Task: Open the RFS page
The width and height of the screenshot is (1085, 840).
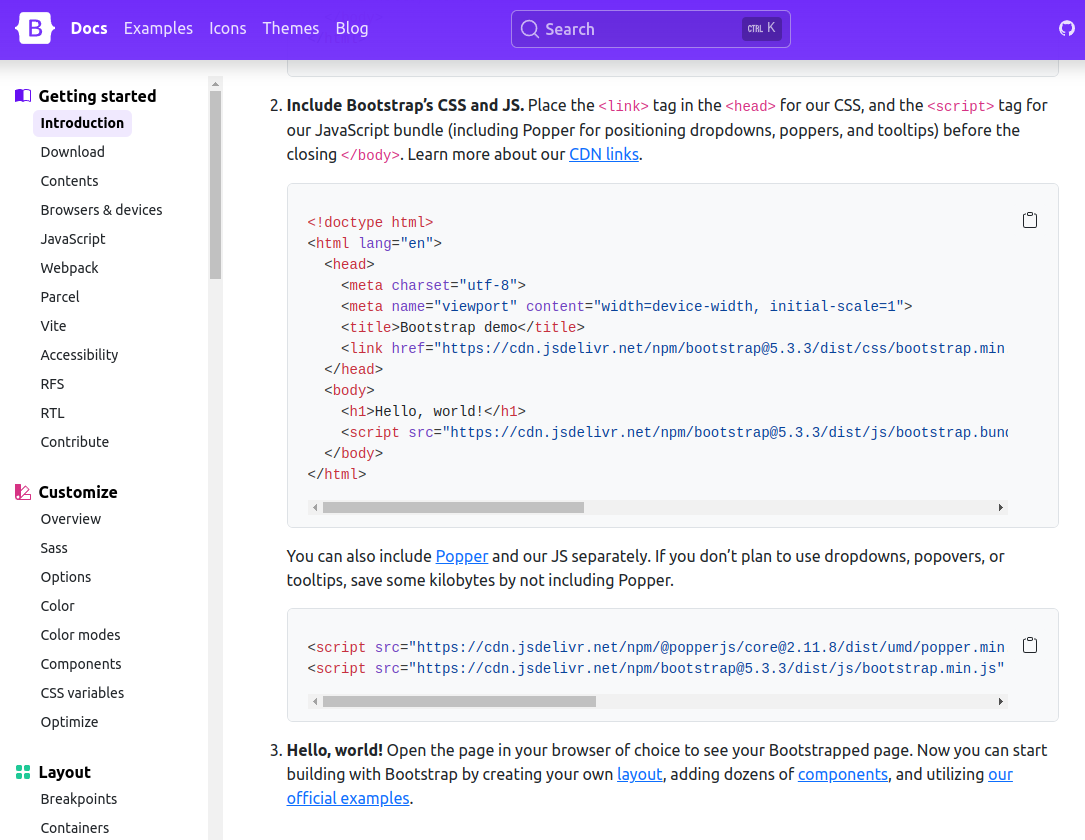Action: coord(52,385)
